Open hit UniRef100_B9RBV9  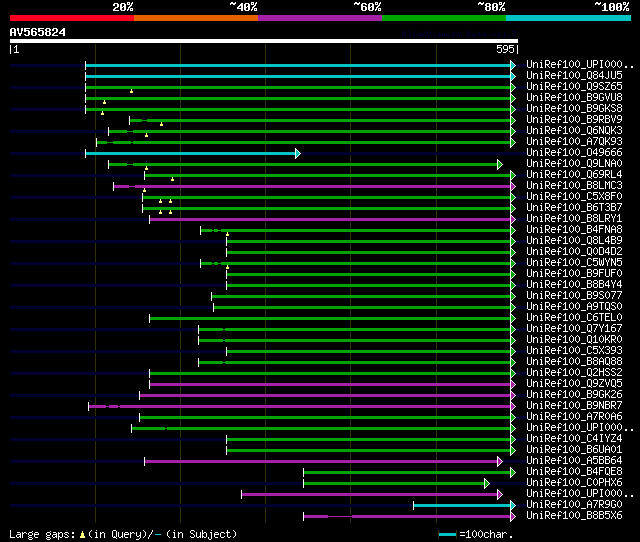[x=574, y=120]
